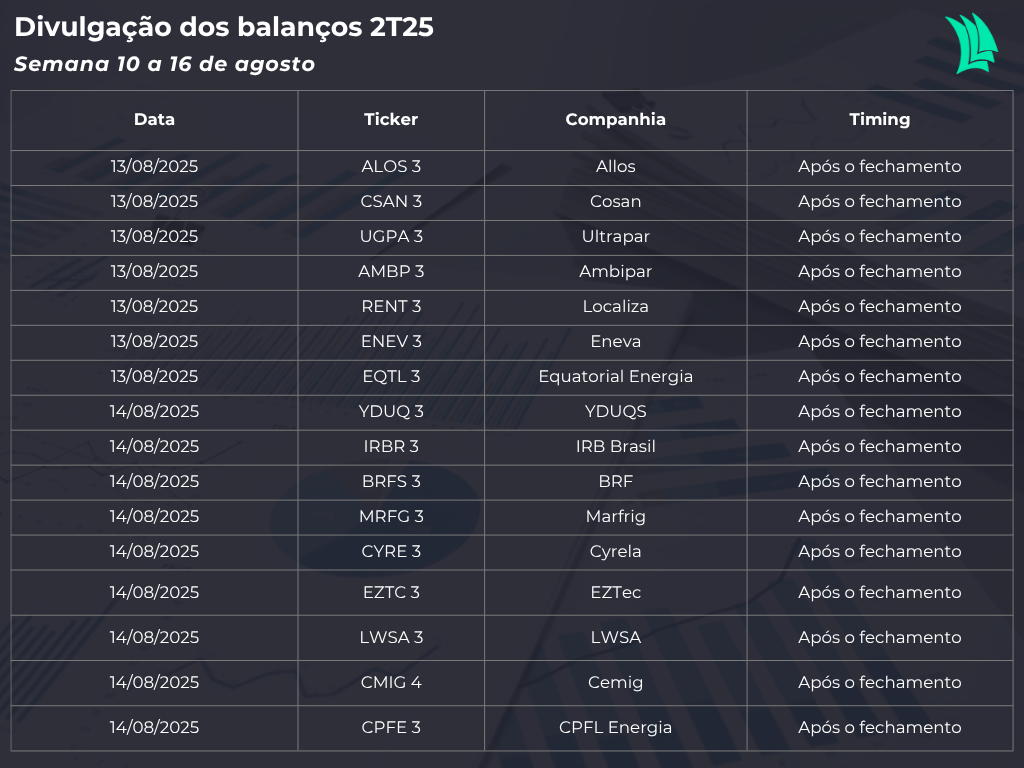Click the YDUQ 3 ticker cell
Viewport: 1024px width, 768px height.
click(x=391, y=411)
